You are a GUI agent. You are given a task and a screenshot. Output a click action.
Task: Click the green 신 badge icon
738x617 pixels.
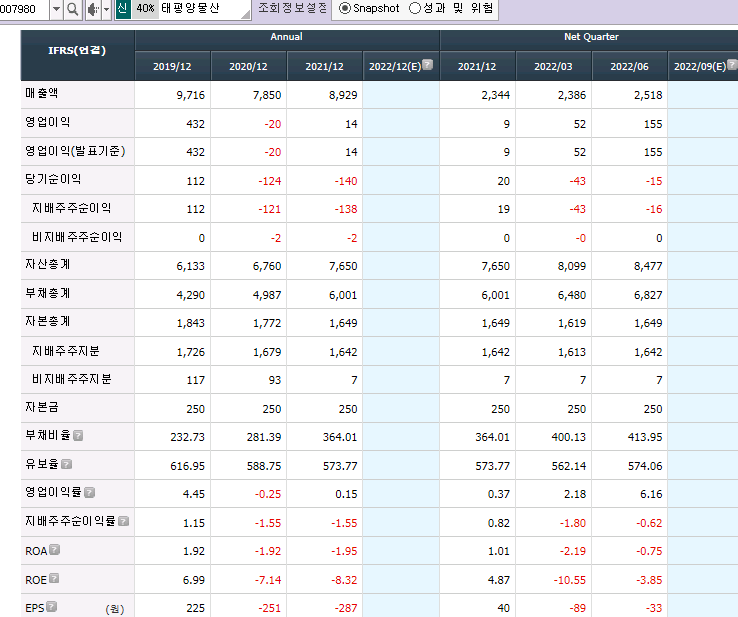click(123, 8)
